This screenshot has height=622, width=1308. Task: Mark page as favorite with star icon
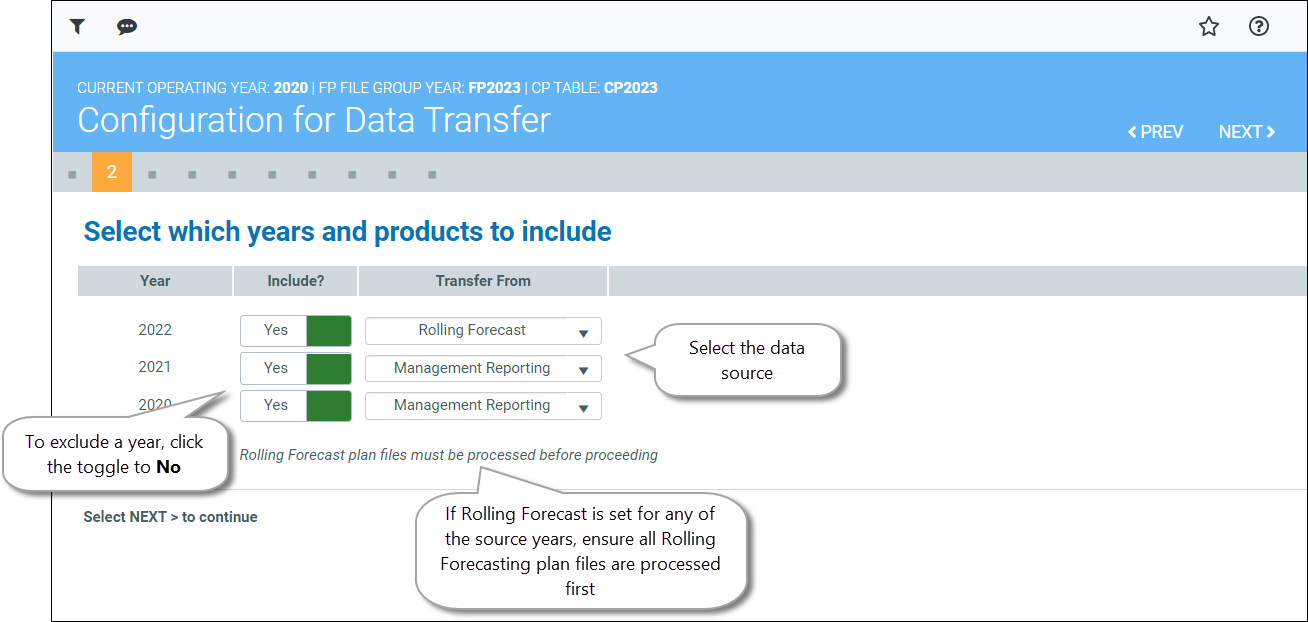click(1209, 27)
